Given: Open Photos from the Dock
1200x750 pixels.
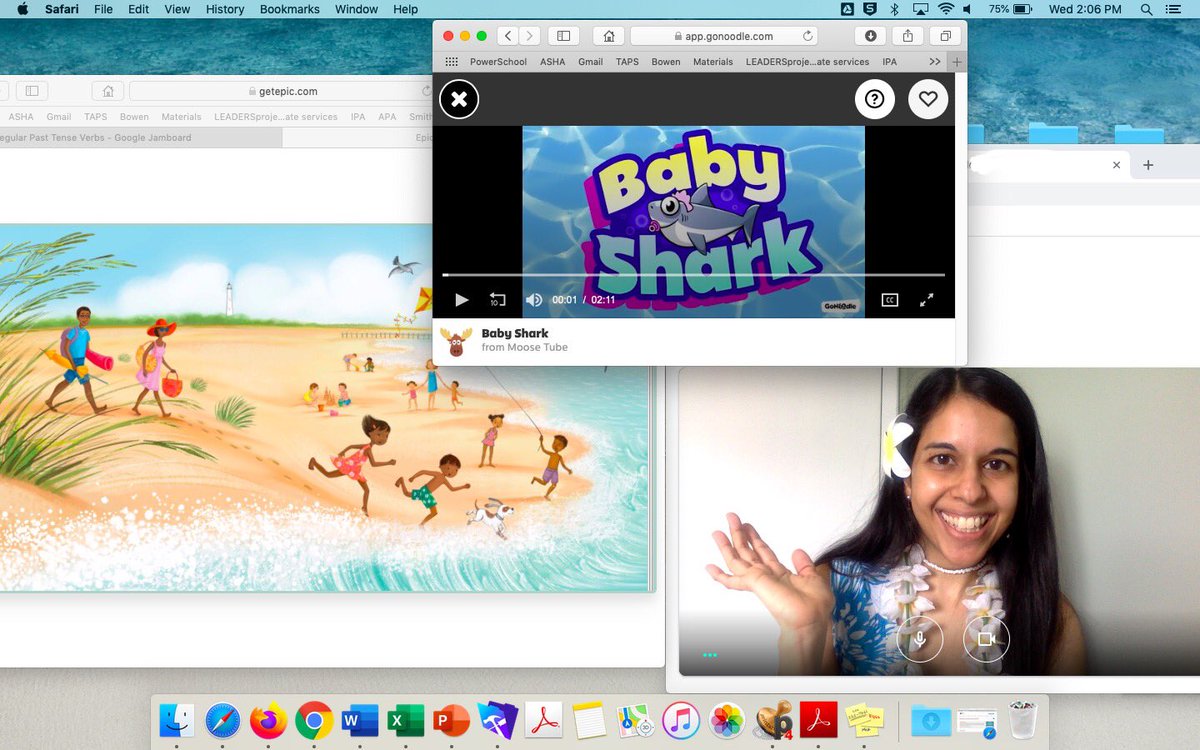Looking at the screenshot, I should coord(727,720).
